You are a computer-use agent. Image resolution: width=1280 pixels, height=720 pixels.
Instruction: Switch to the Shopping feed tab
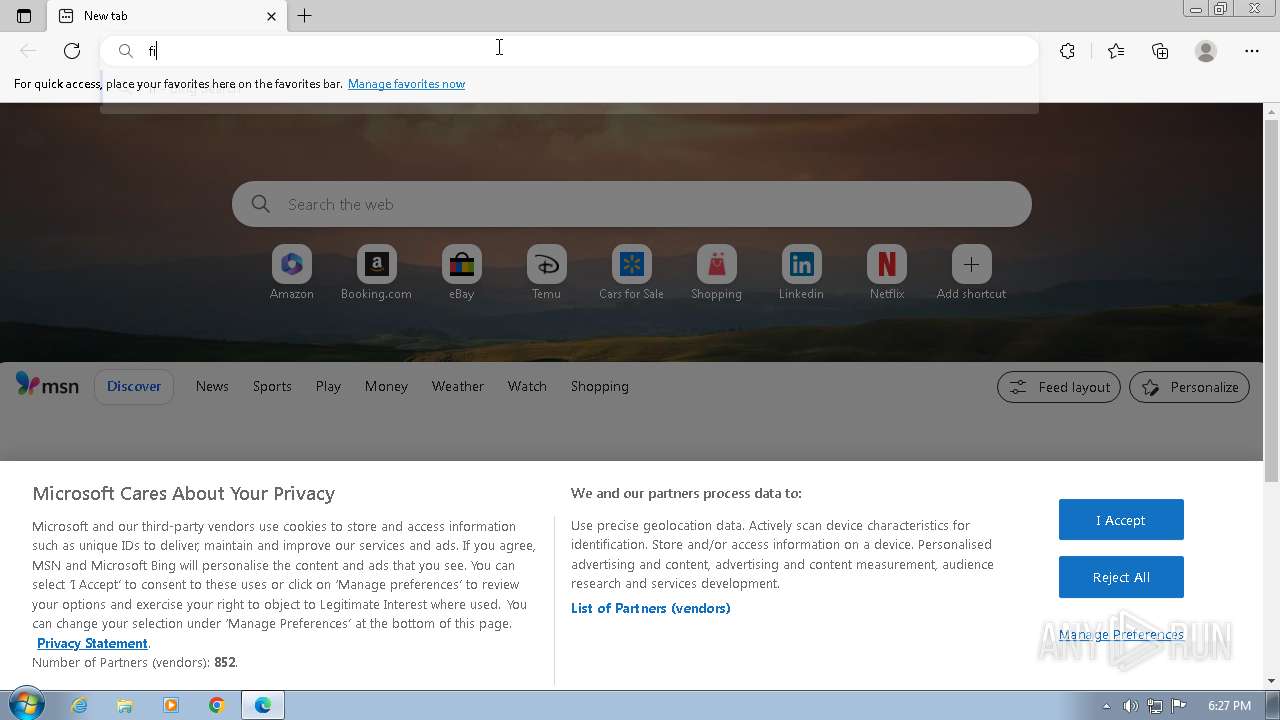pos(599,386)
